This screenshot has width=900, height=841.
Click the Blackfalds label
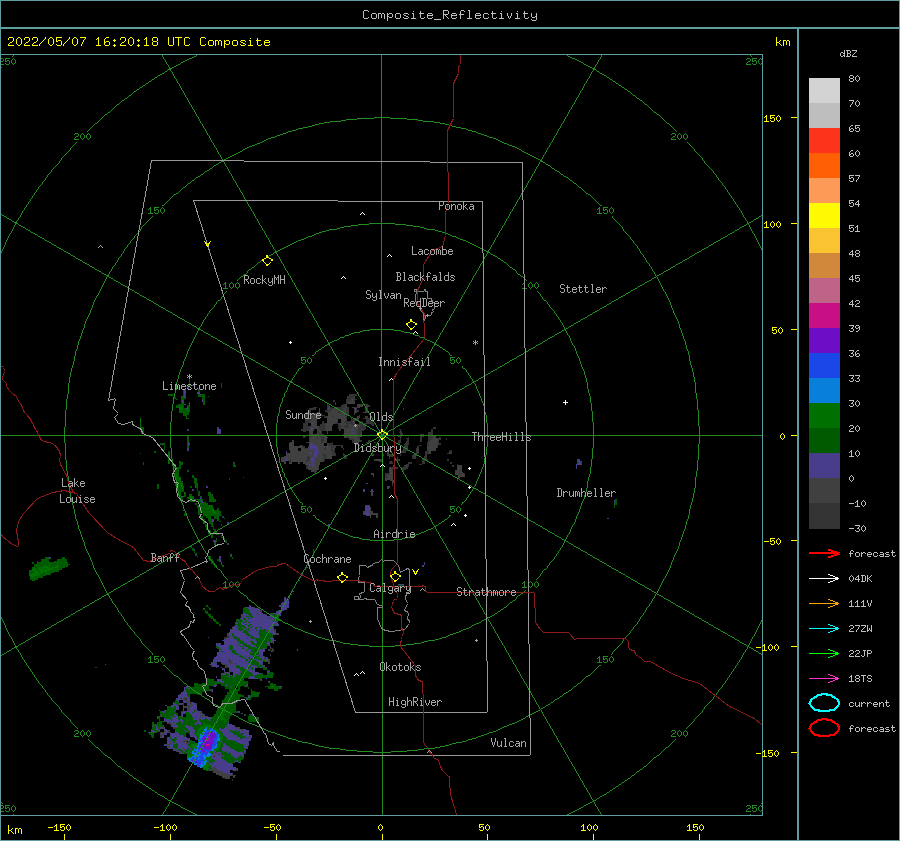[425, 277]
